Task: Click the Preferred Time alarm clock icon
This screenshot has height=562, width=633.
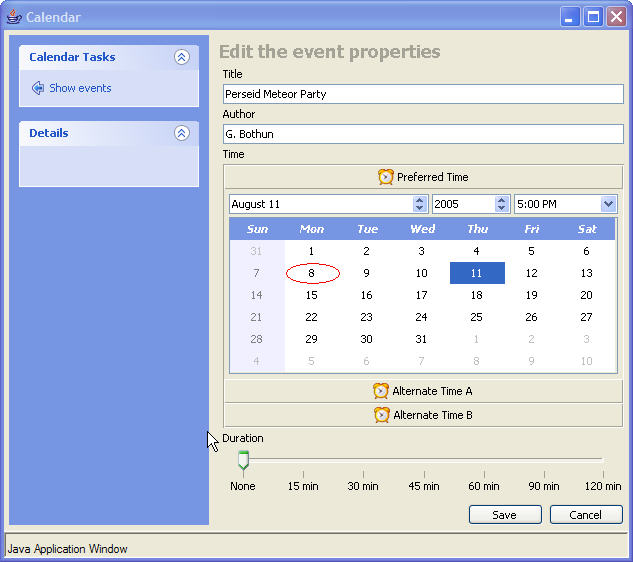Action: tap(386, 177)
